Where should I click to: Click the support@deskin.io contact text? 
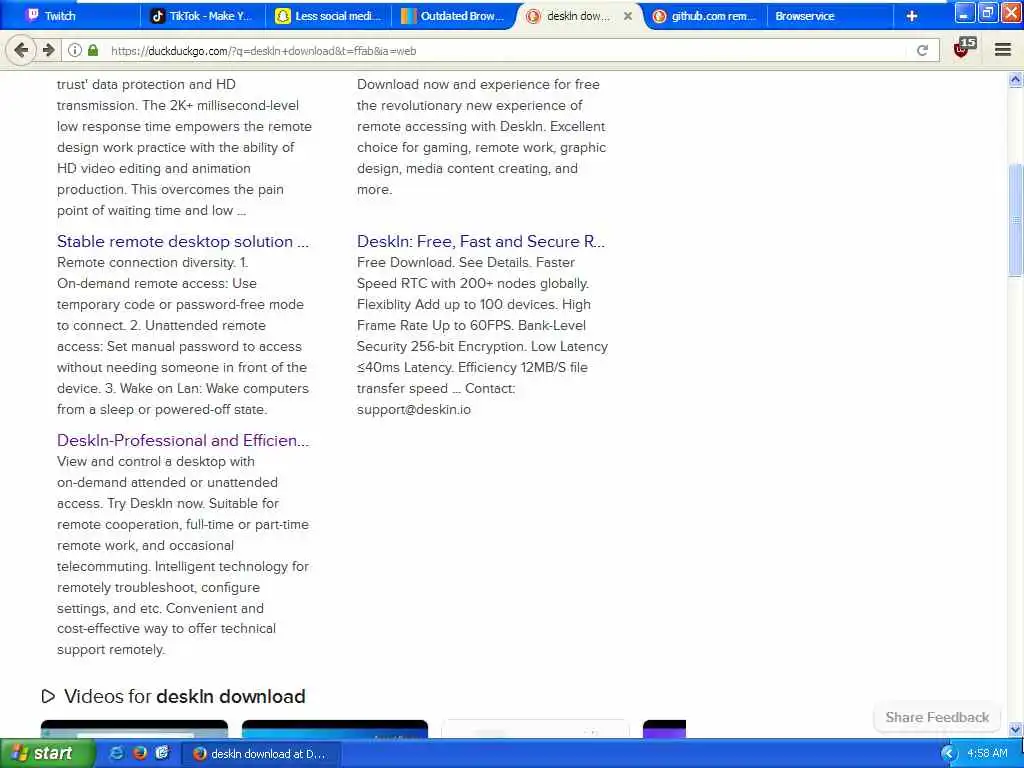tap(413, 409)
